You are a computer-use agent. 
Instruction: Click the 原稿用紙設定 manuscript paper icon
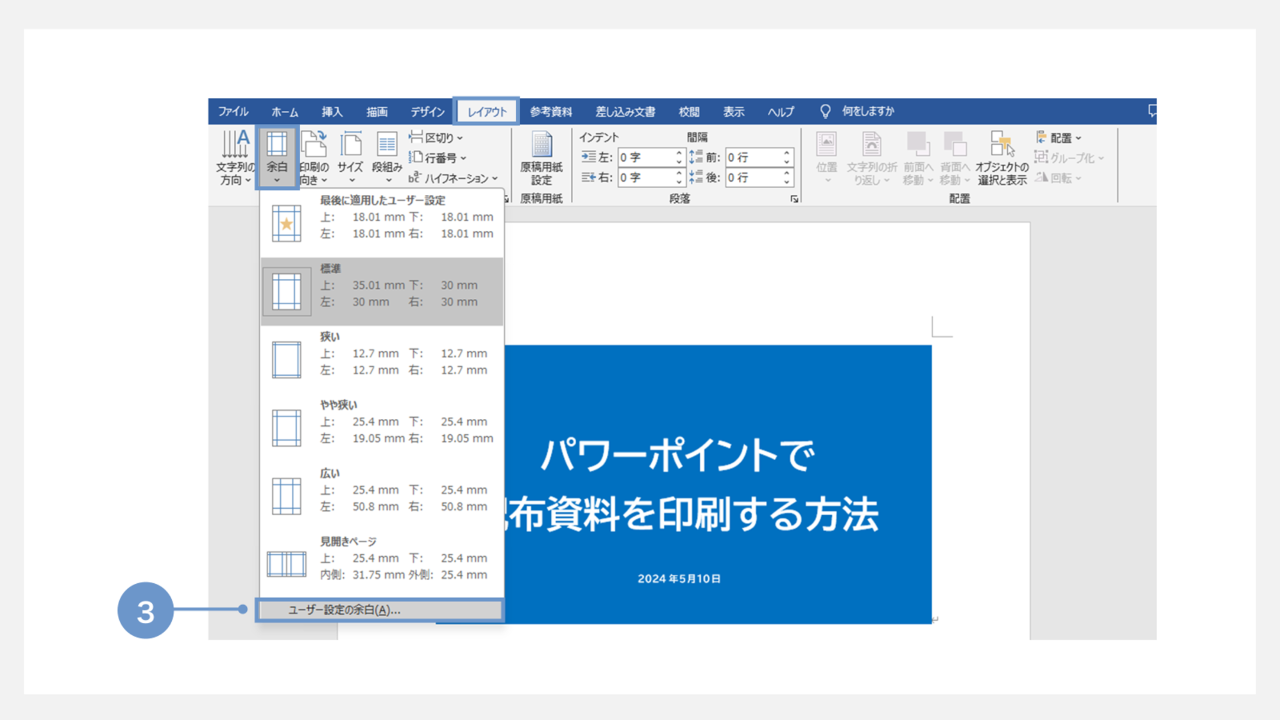coord(541,158)
